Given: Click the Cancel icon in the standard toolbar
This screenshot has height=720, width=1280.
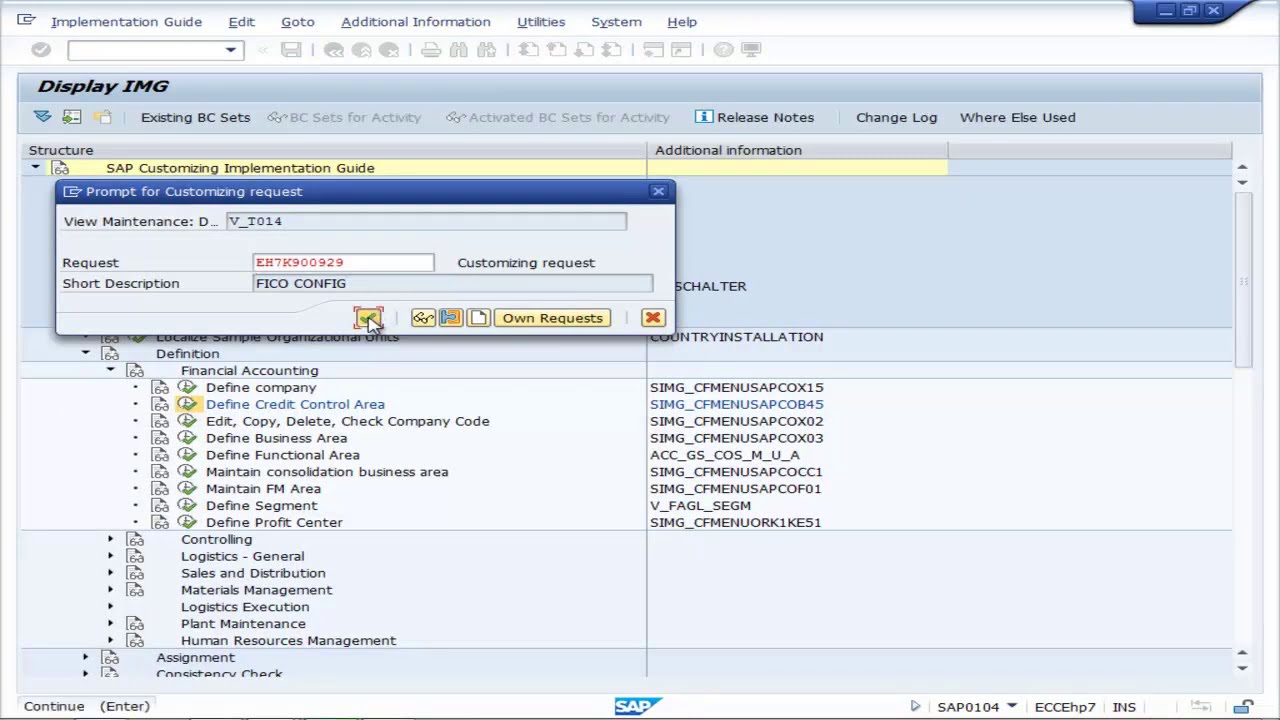Looking at the screenshot, I should (389, 50).
